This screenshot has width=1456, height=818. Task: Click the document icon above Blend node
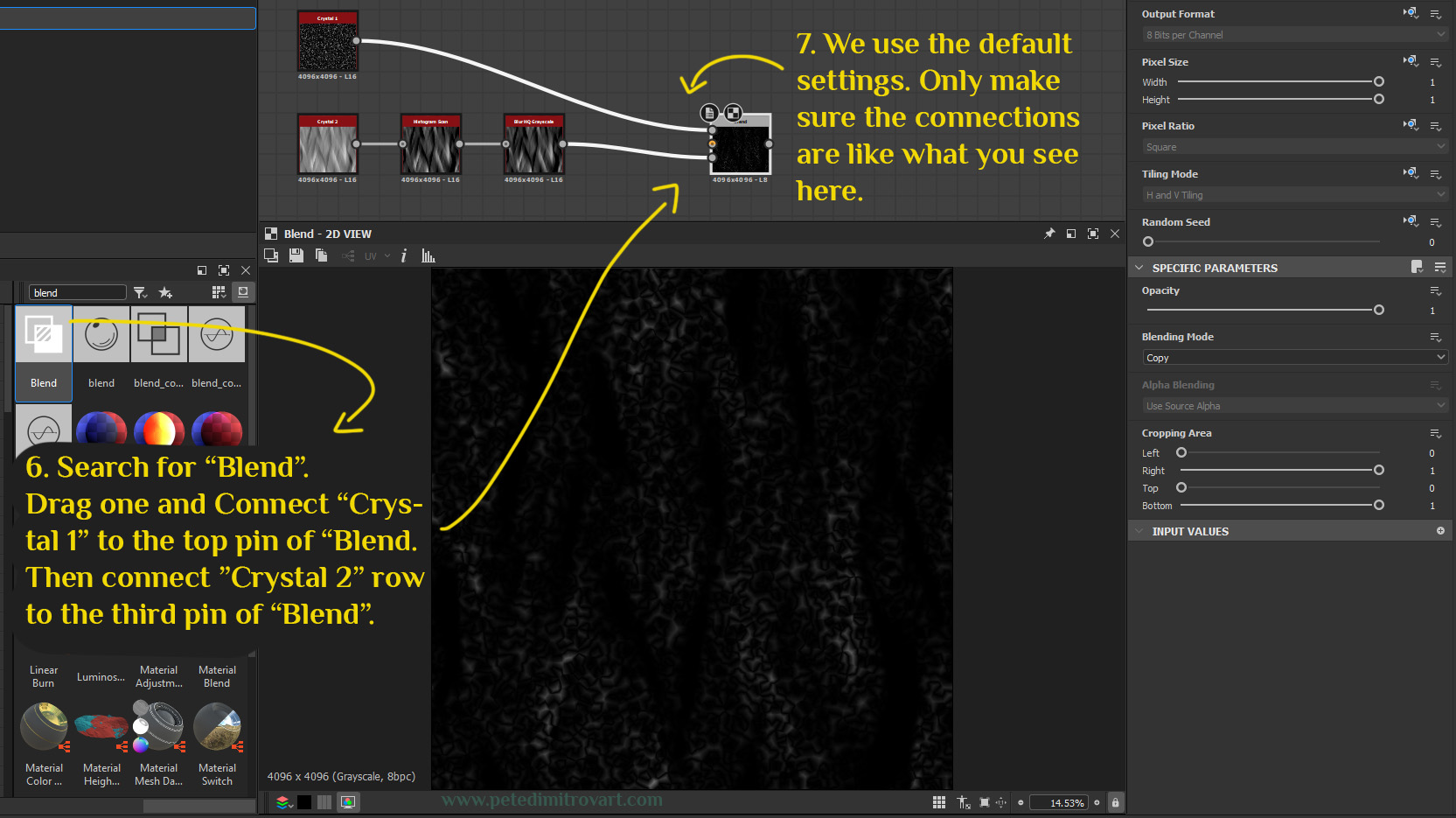(709, 113)
